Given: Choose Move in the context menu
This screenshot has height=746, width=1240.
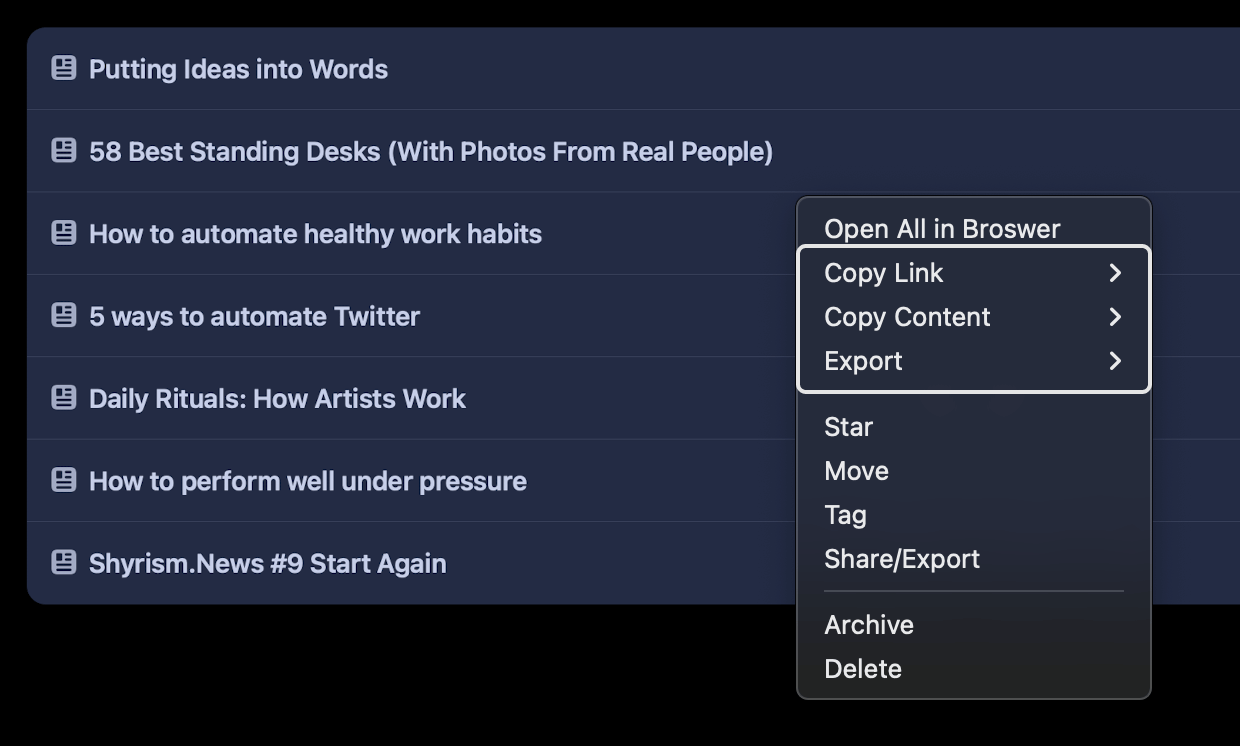Looking at the screenshot, I should click(856, 471).
